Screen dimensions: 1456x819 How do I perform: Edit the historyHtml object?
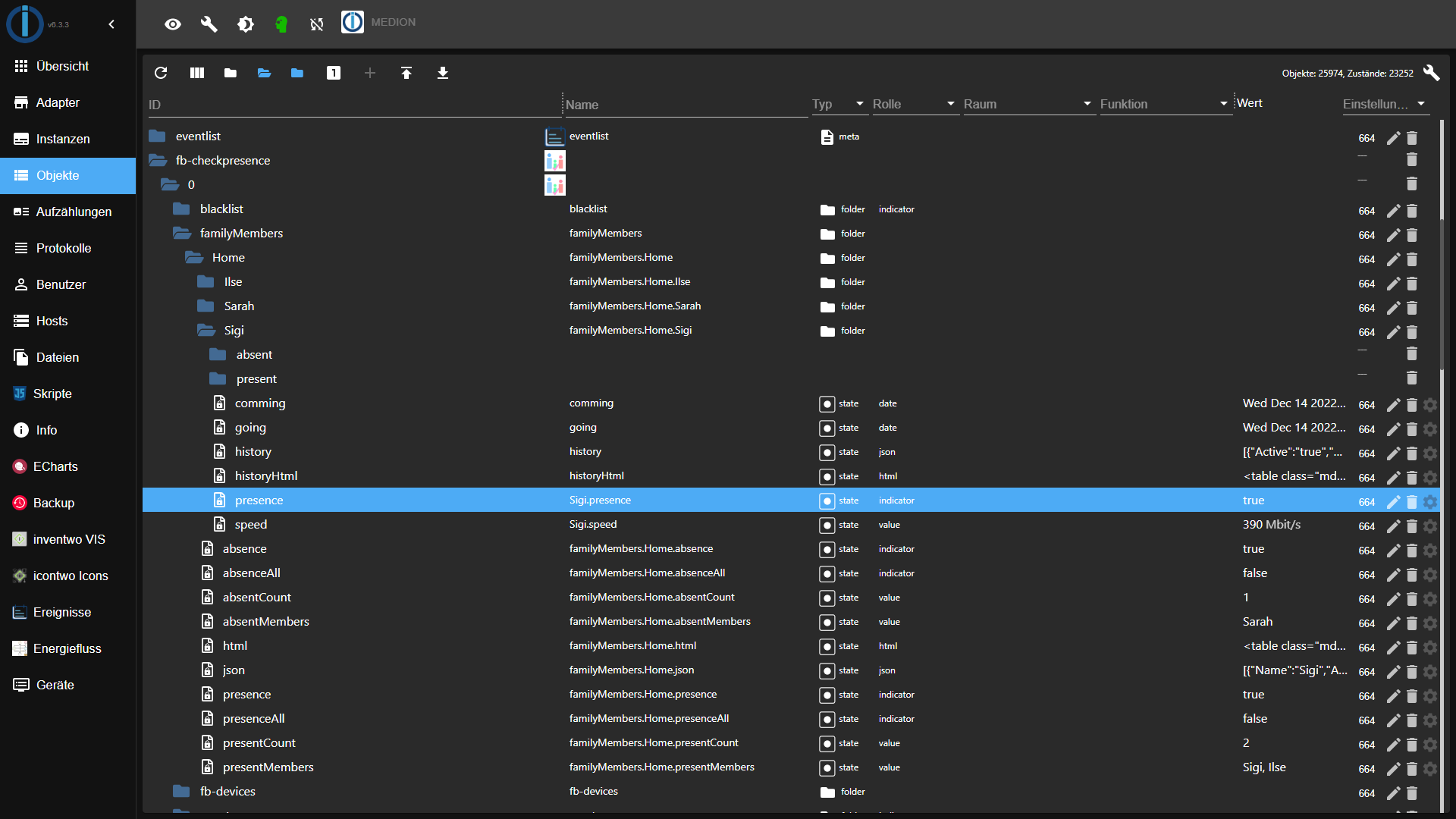click(1393, 478)
